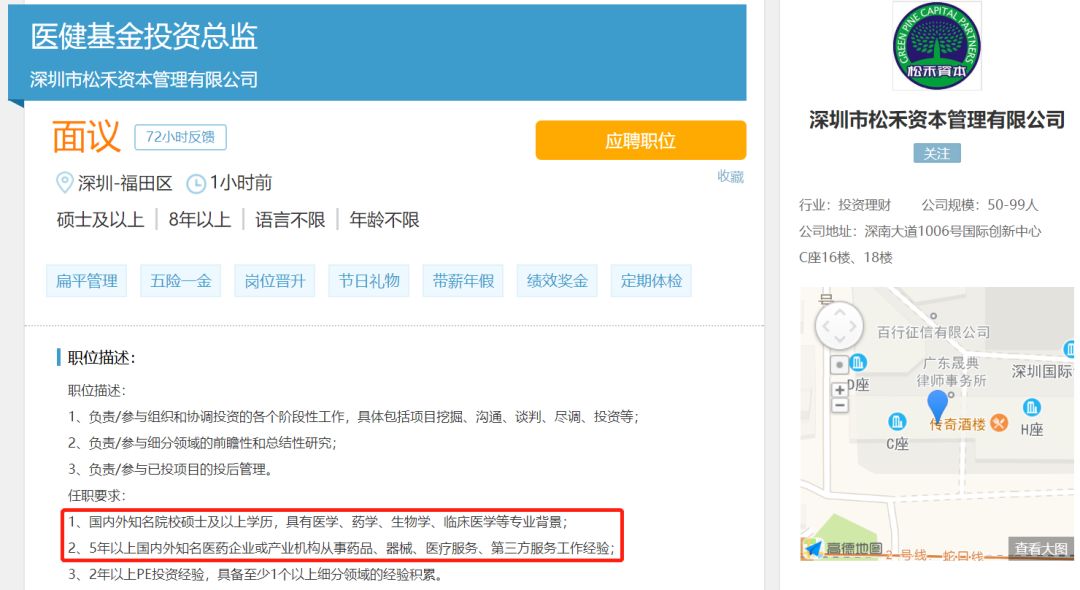The image size is (1080, 590).
Task: Click the 收藏 favorite link
Action: tap(730, 176)
